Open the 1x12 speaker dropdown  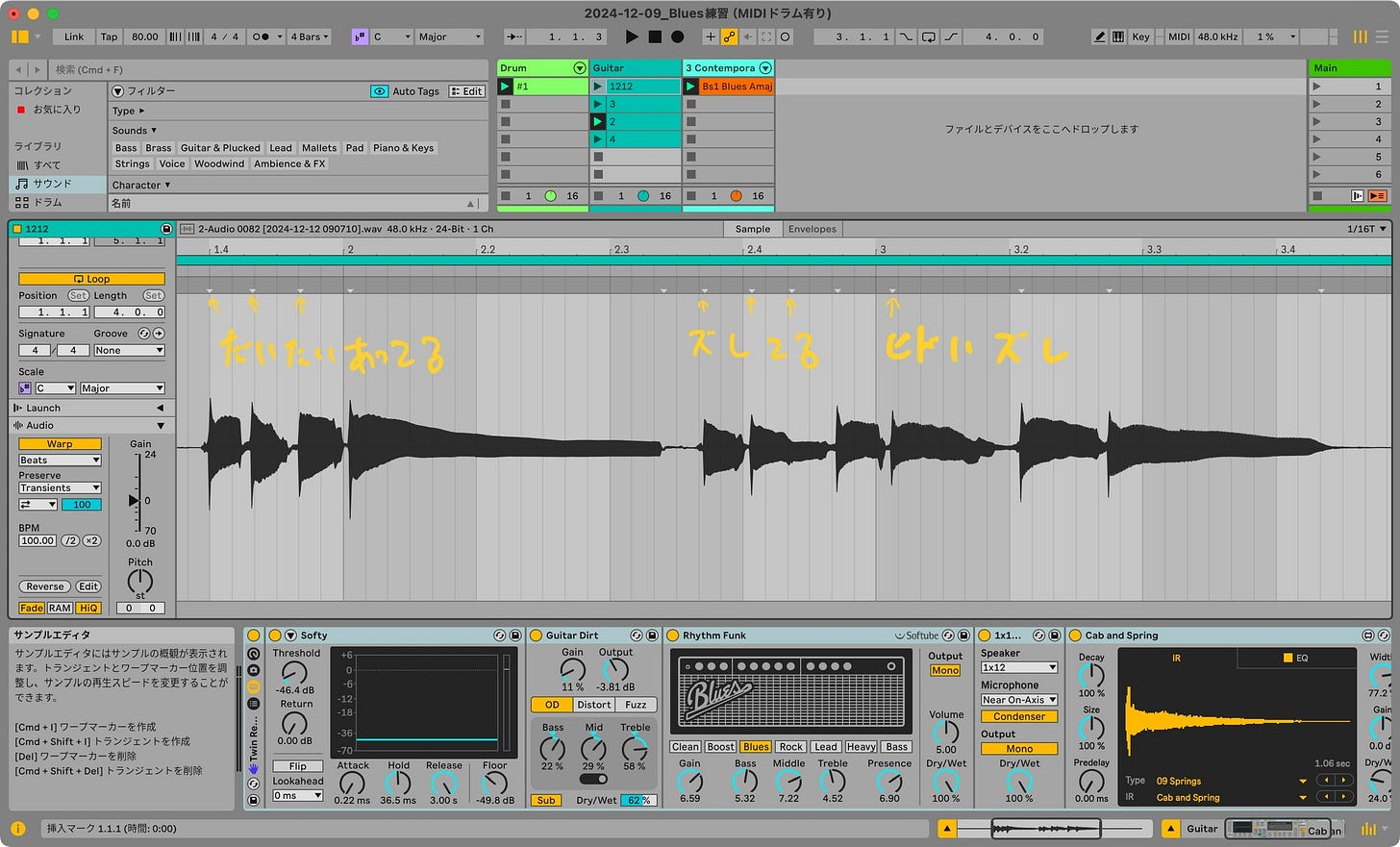pos(1019,667)
